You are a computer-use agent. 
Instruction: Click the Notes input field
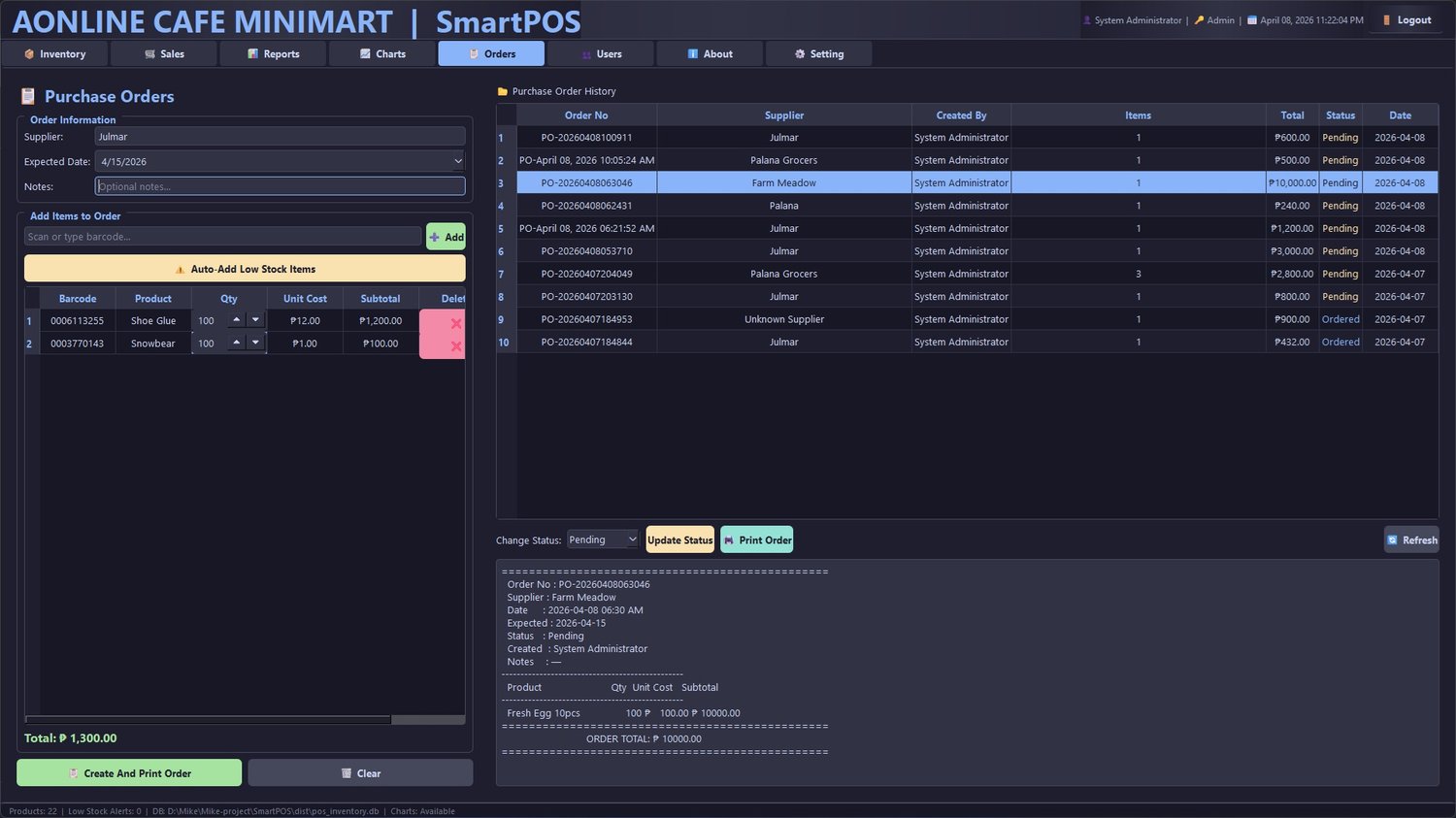coord(280,186)
